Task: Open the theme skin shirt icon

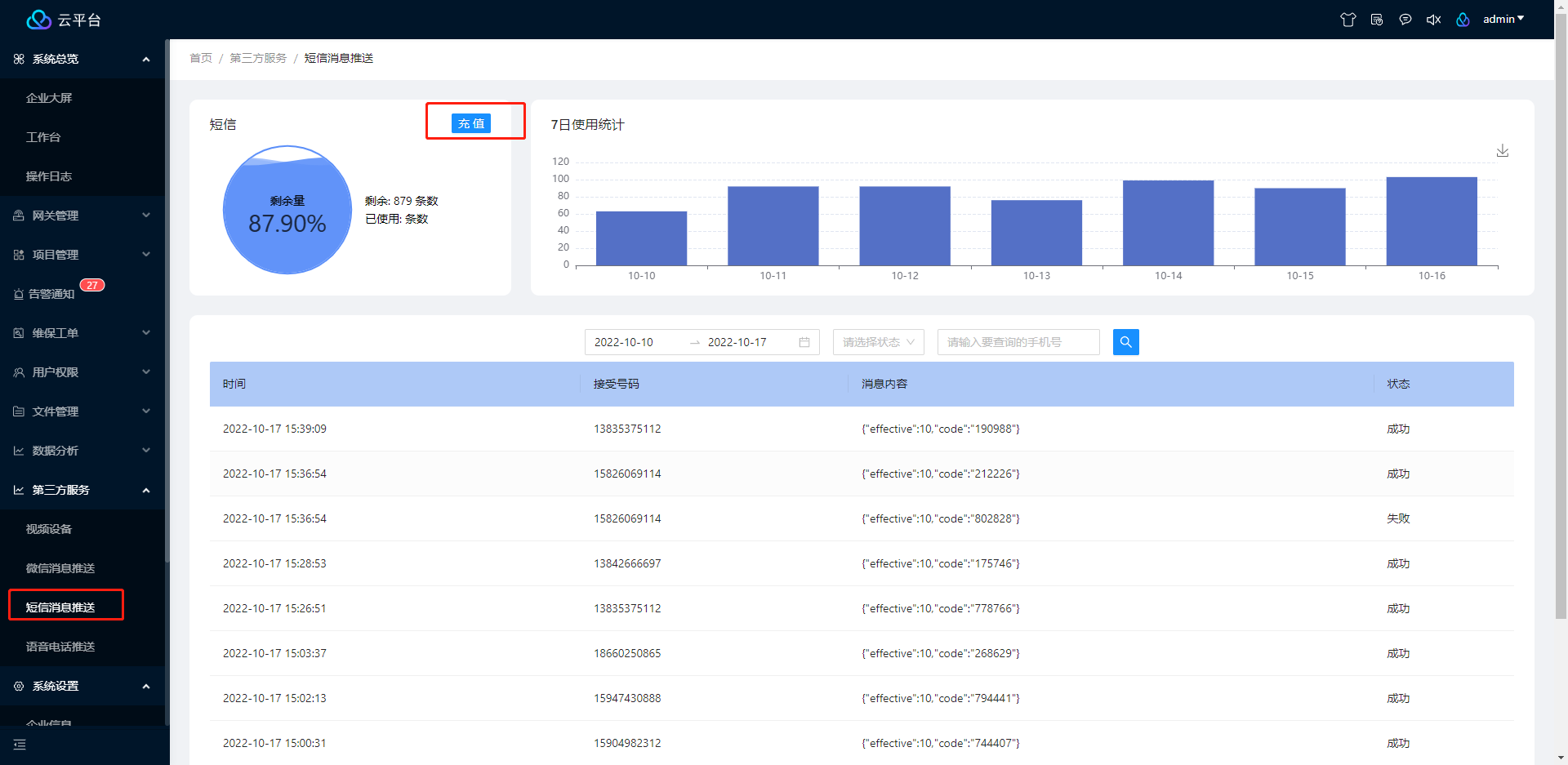Action: [x=1348, y=20]
